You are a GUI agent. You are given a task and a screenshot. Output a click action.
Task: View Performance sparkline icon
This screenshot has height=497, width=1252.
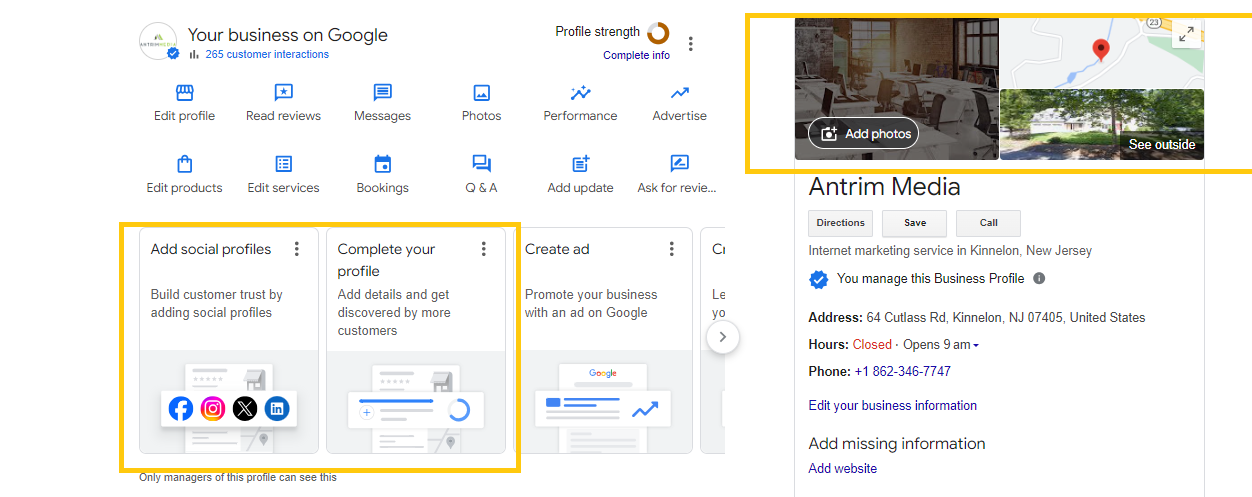pos(580,93)
